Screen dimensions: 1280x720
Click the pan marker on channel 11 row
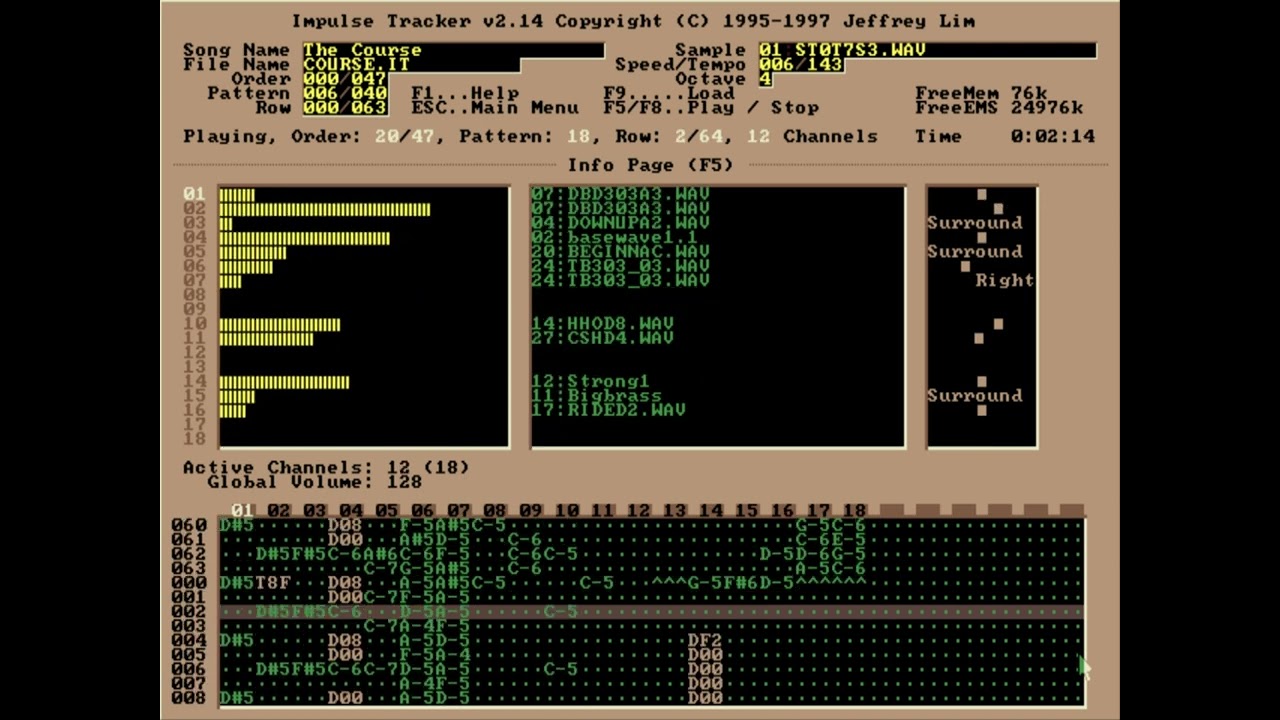(x=979, y=338)
